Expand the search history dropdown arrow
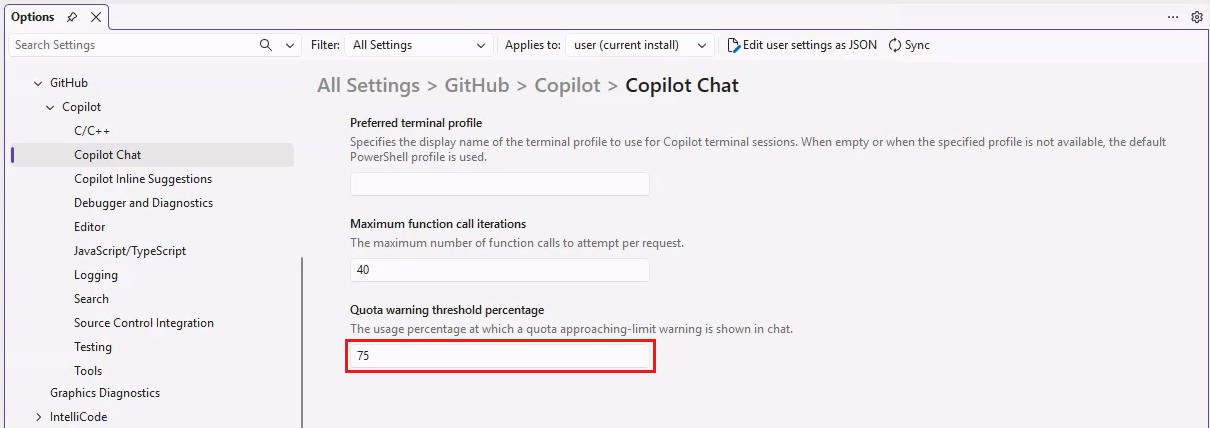This screenshot has width=1210, height=428. (290, 45)
